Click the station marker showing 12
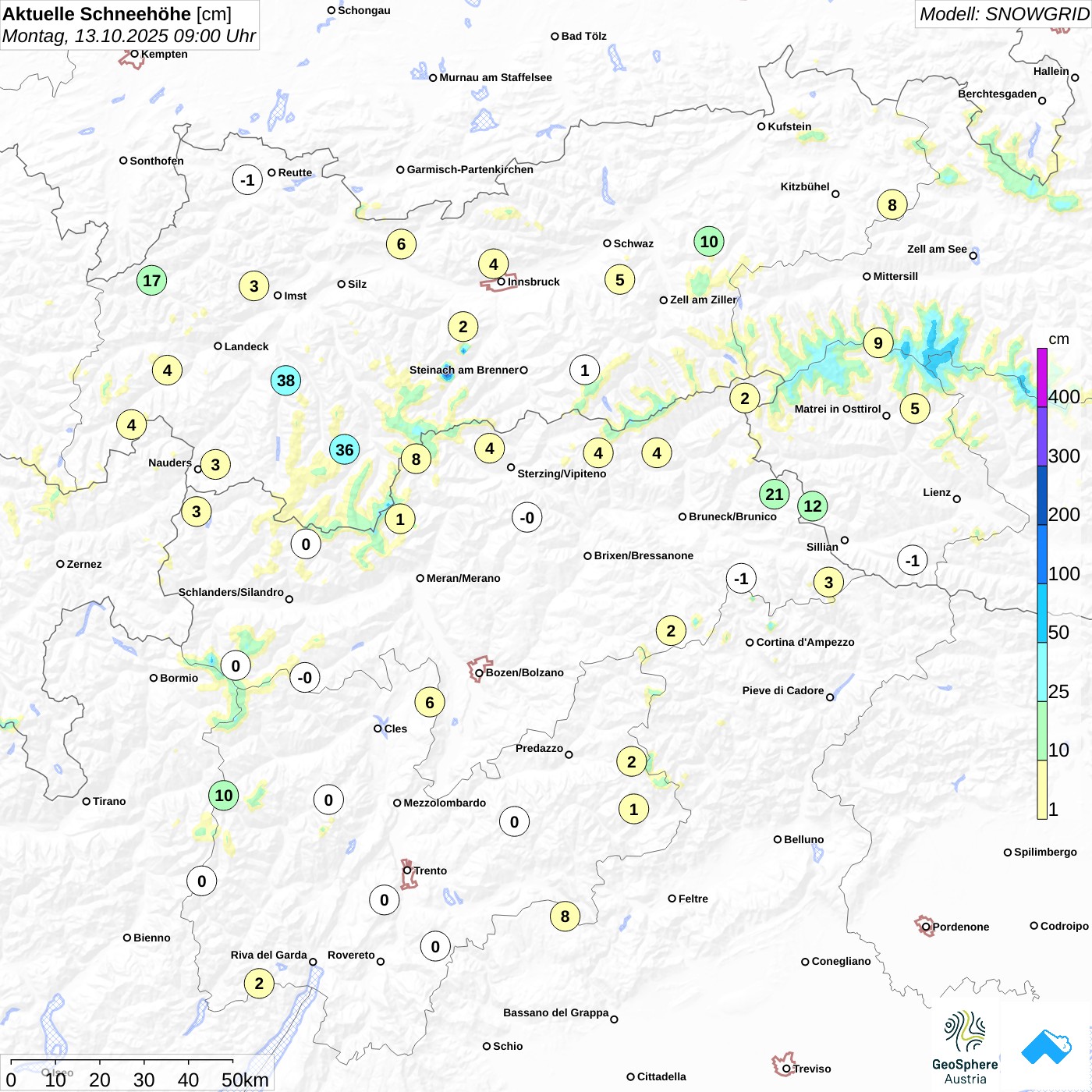This screenshot has width=1092, height=1092. point(813,506)
